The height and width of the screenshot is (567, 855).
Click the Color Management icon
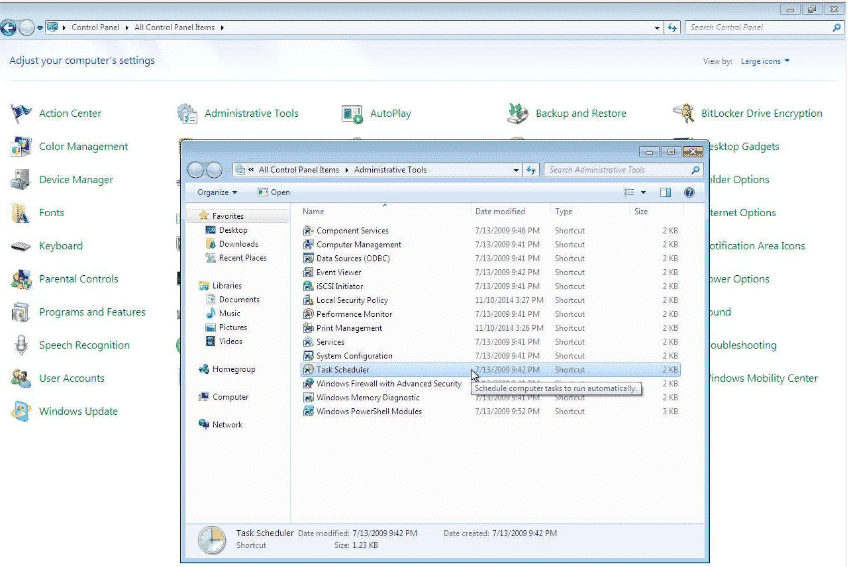(x=21, y=147)
